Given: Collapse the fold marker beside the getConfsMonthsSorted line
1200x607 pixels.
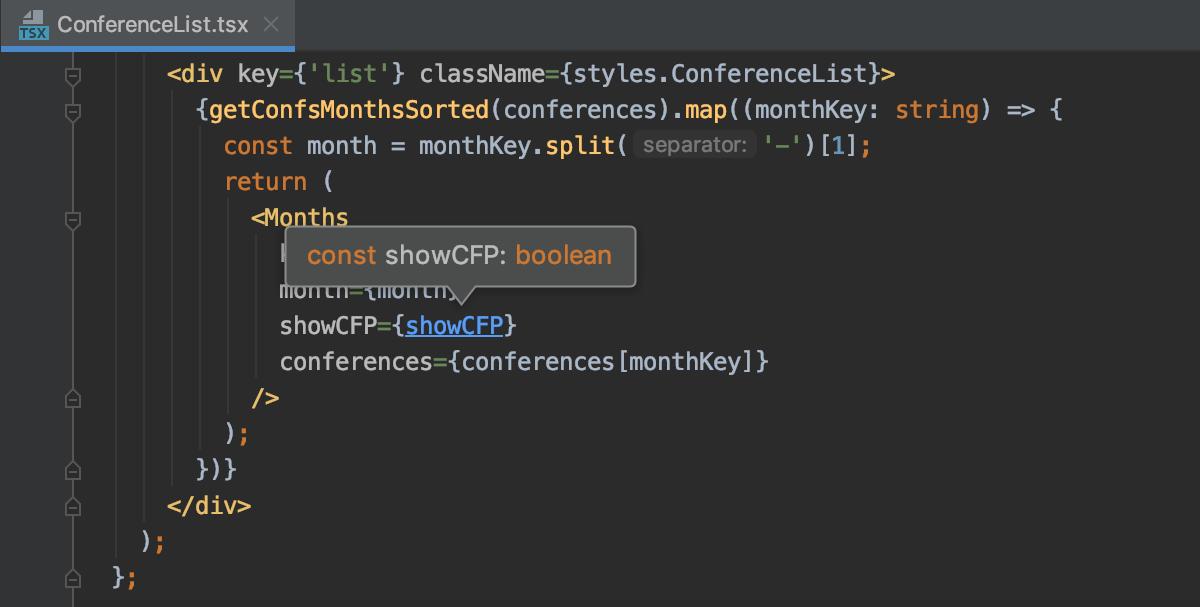Looking at the screenshot, I should 72,111.
